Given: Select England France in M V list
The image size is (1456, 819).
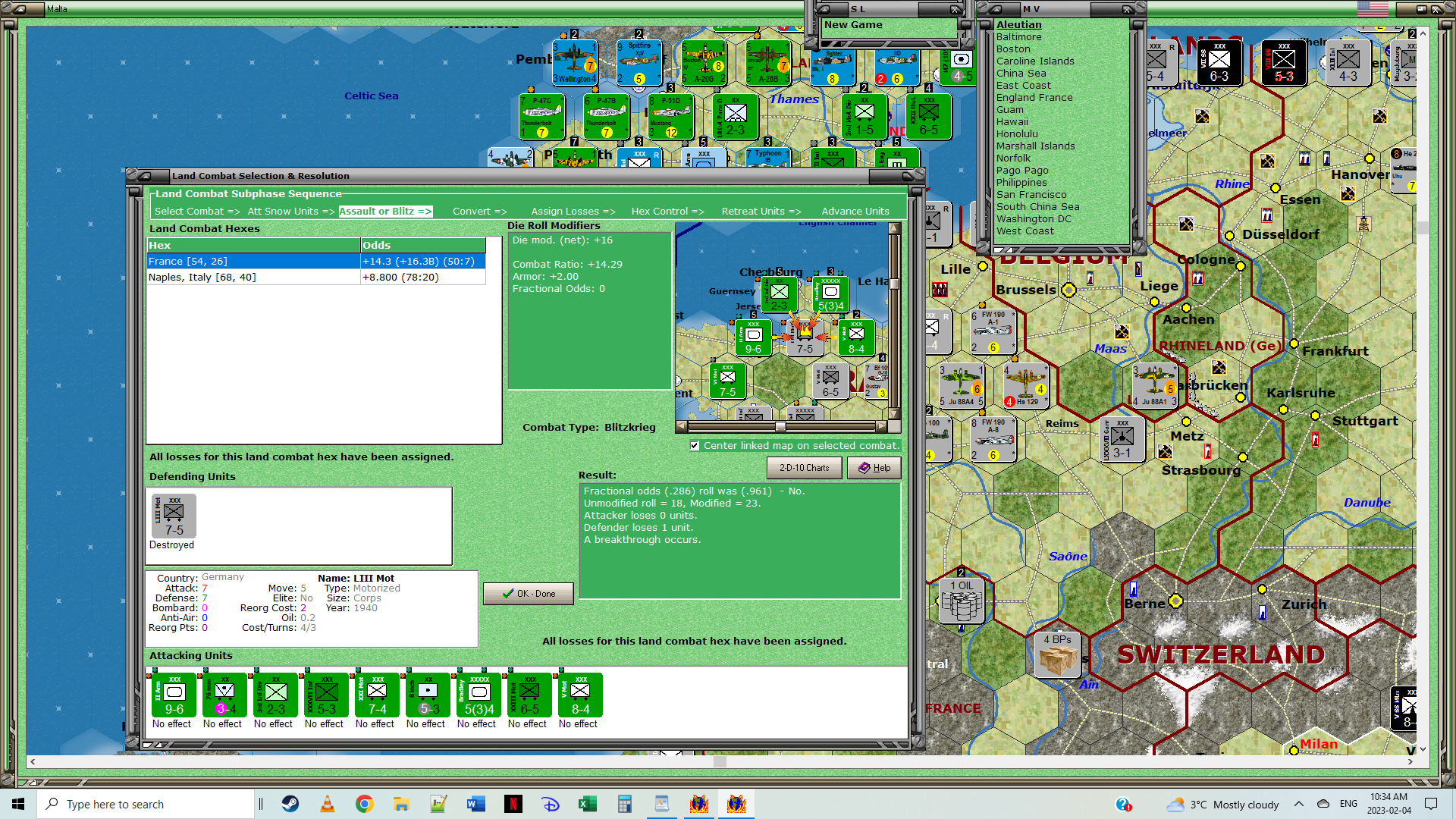Looking at the screenshot, I should [x=1034, y=98].
